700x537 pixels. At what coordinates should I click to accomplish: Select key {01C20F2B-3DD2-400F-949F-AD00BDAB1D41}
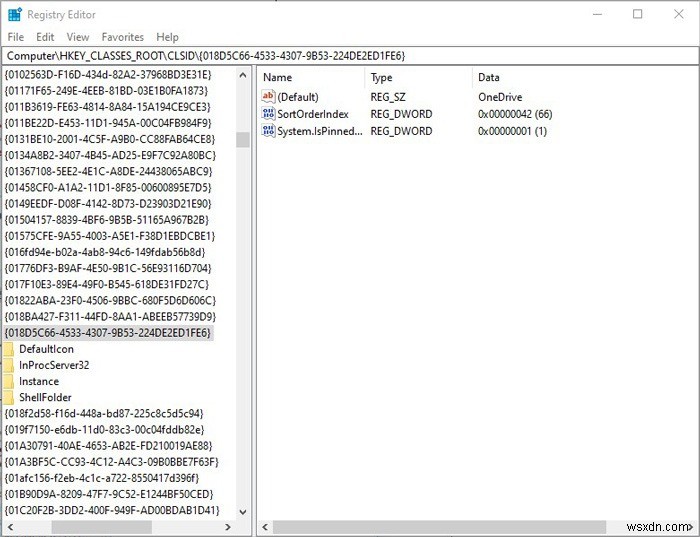pos(112,510)
